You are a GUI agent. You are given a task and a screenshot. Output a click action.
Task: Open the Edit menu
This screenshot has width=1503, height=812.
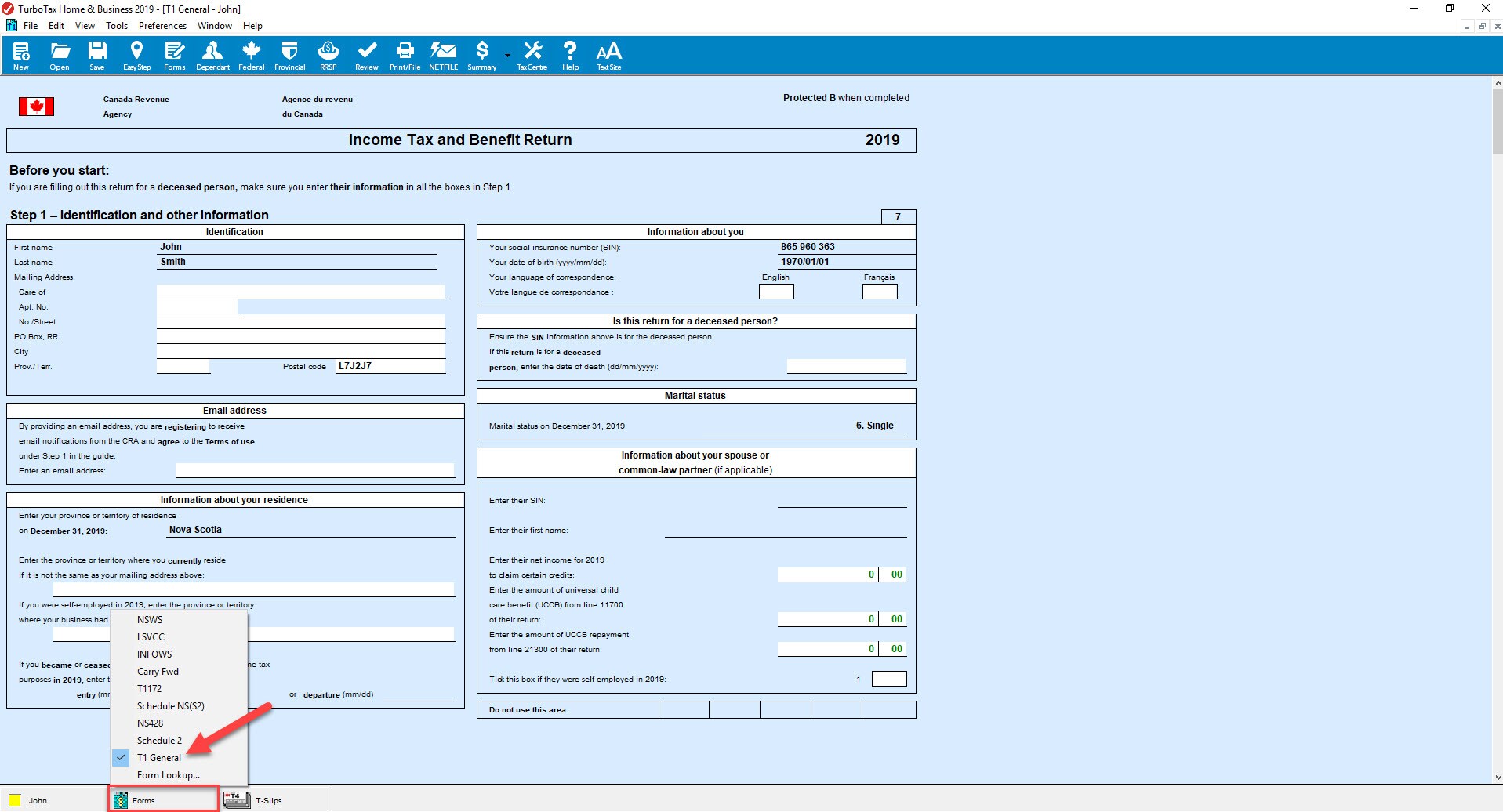coord(56,26)
